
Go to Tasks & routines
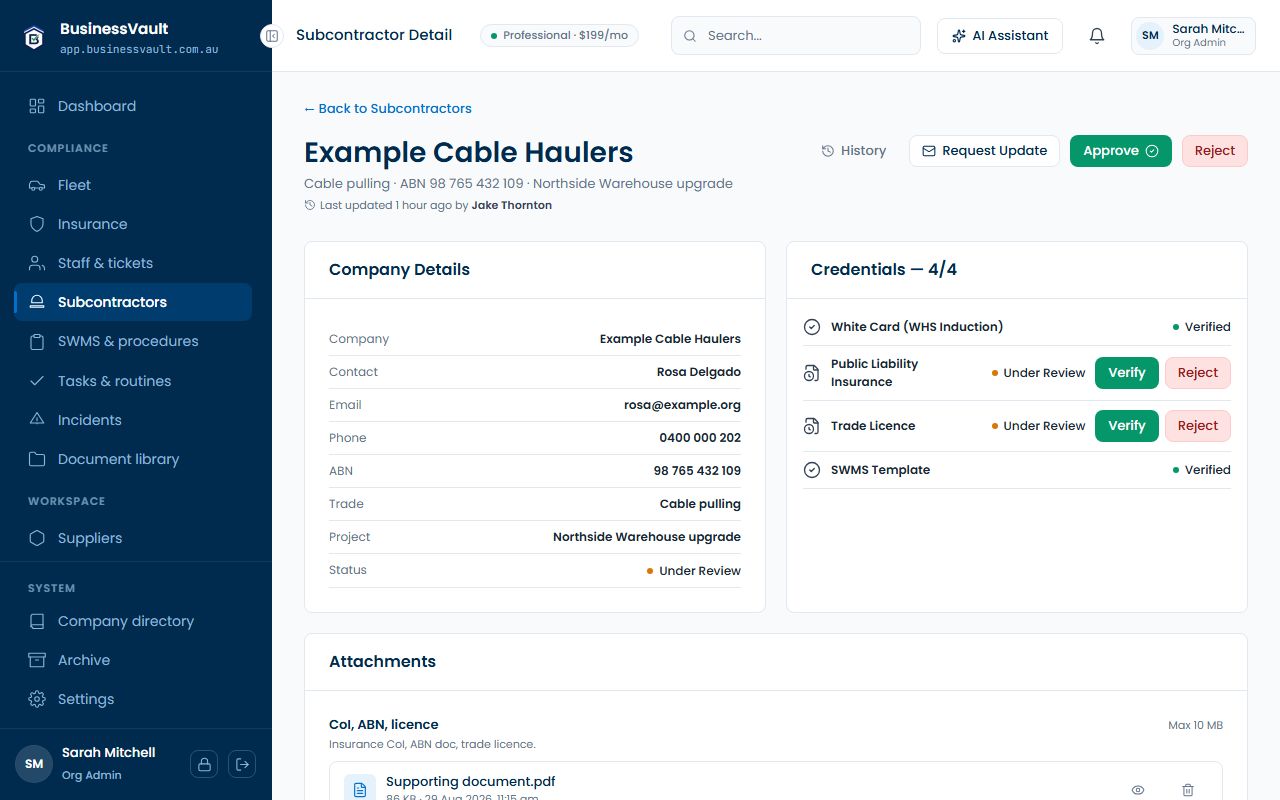point(133,381)
